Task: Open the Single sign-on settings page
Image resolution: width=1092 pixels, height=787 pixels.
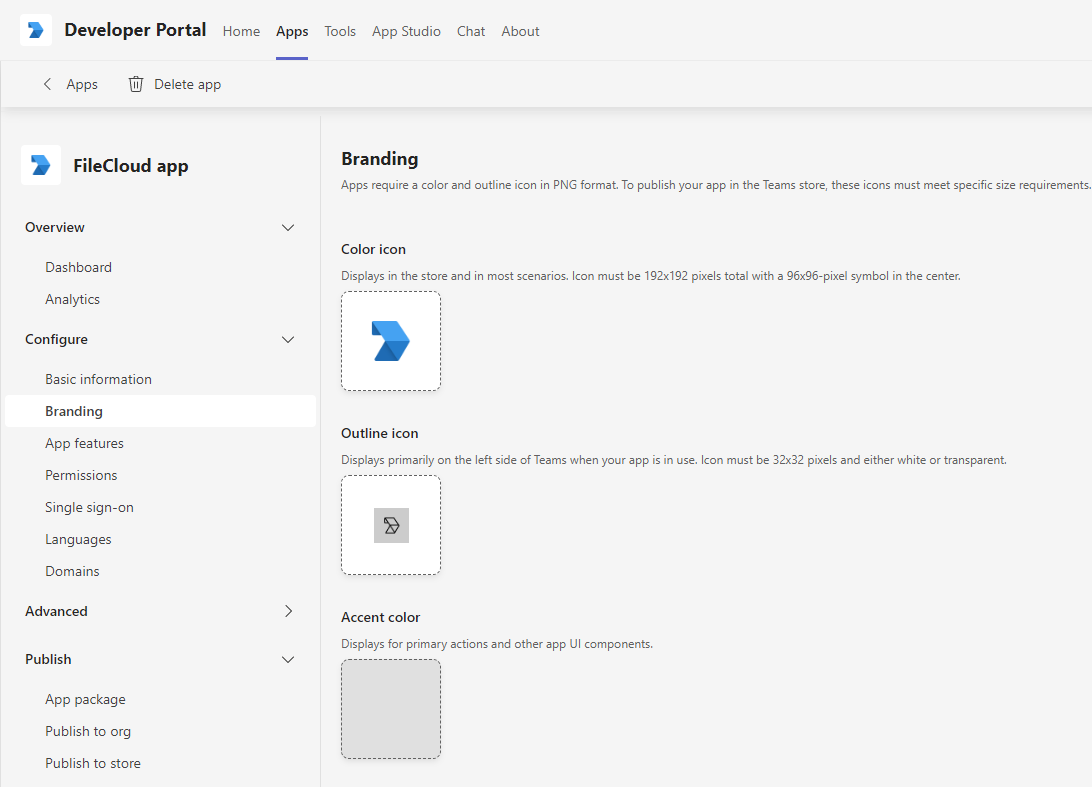Action: click(89, 507)
